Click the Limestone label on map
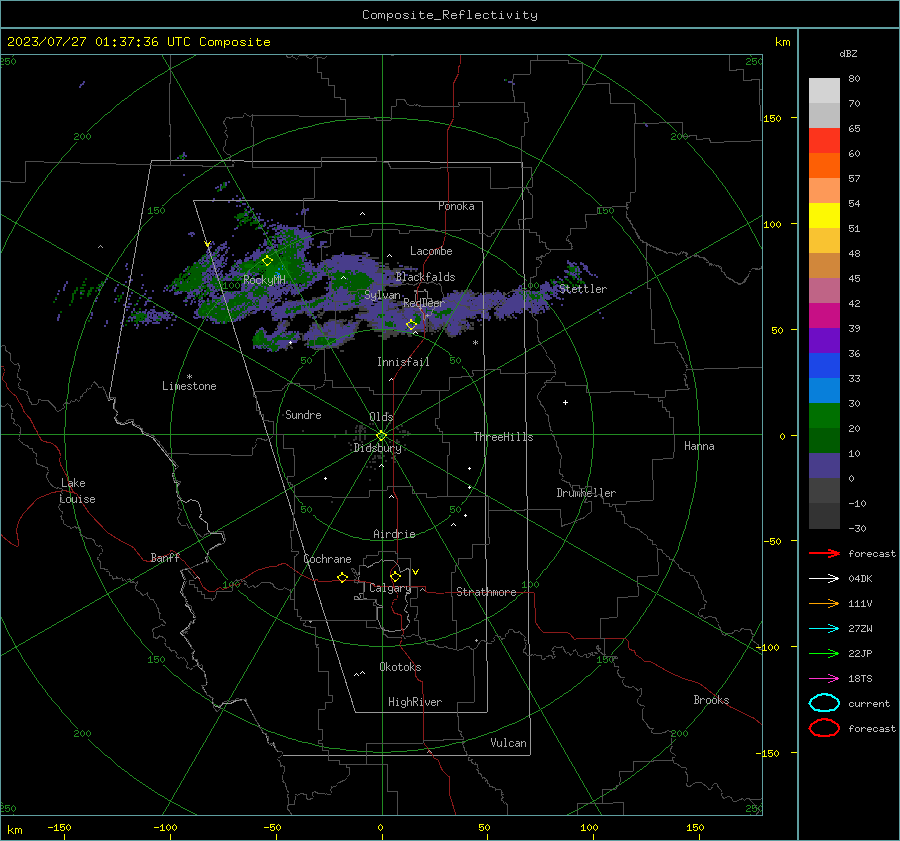 tap(189, 386)
